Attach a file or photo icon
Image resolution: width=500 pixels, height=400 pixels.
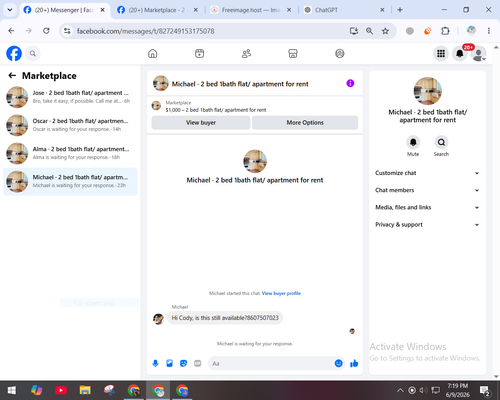click(169, 363)
